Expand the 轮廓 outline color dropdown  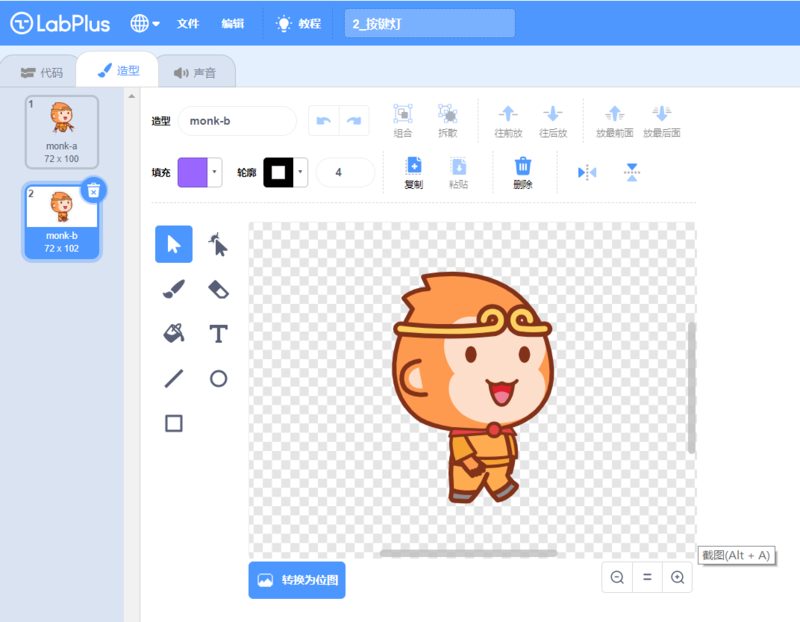pyautogui.click(x=301, y=172)
